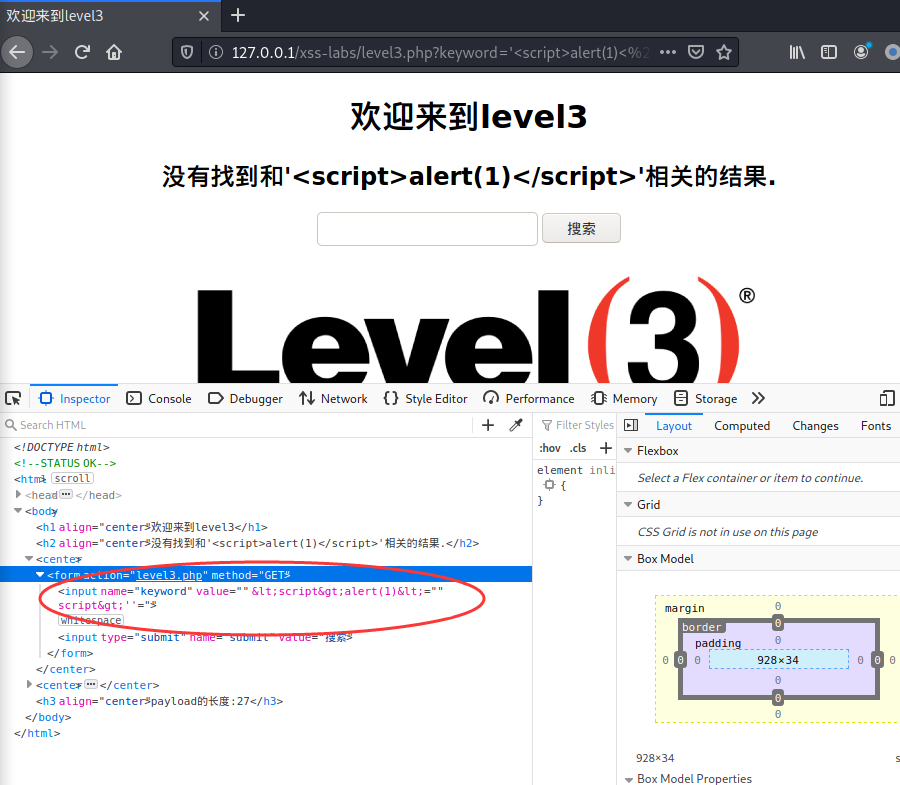
Task: Click the Create New Node plus icon
Action: [488, 425]
